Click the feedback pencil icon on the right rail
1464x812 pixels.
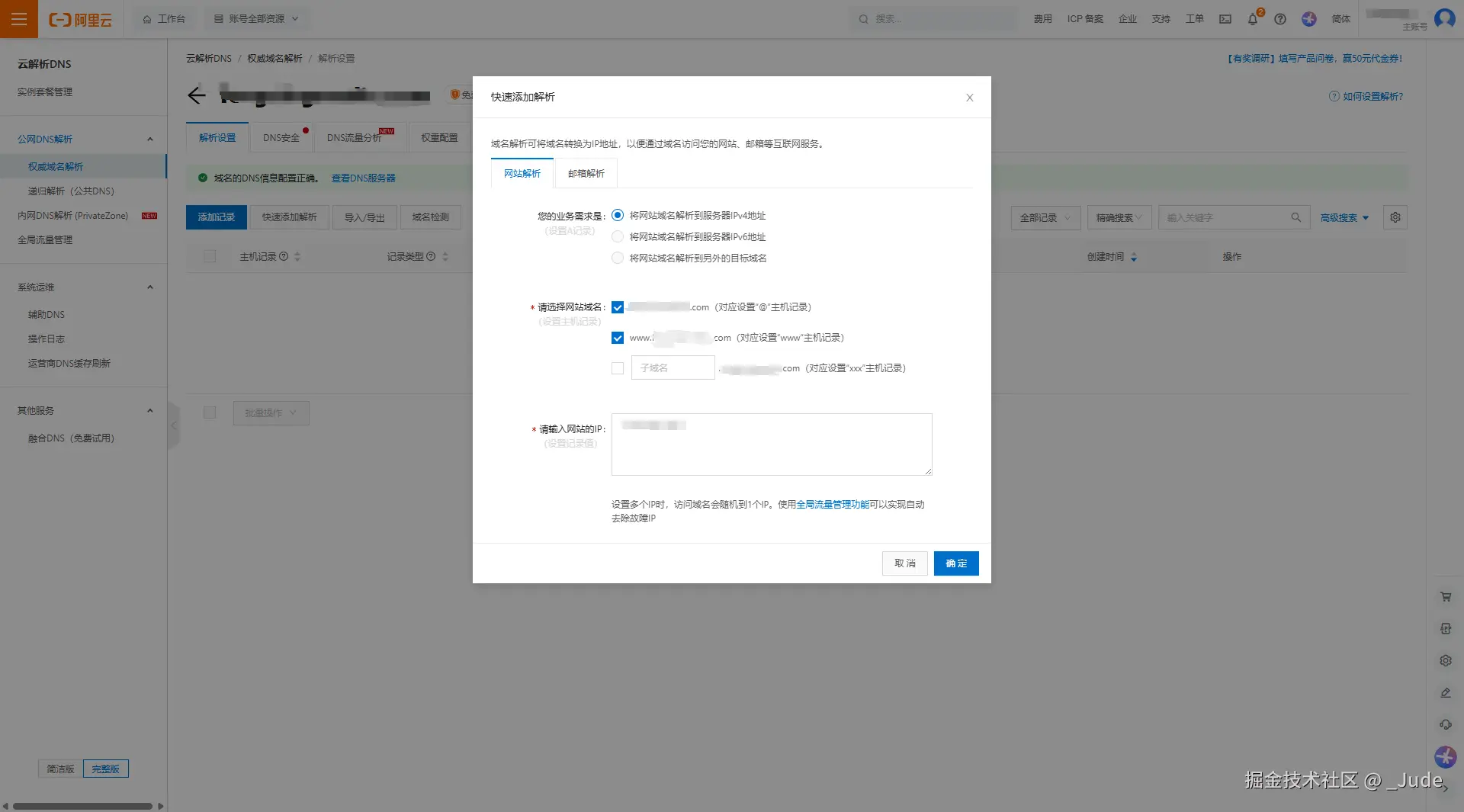tap(1446, 693)
